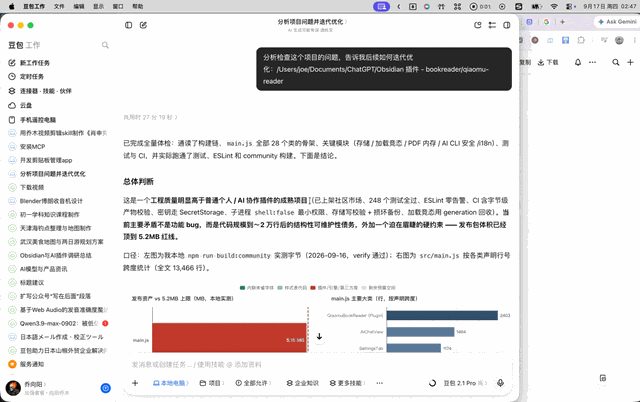
Task: Toggle the right side panel icon
Action: pyautogui.click(x=507, y=25)
